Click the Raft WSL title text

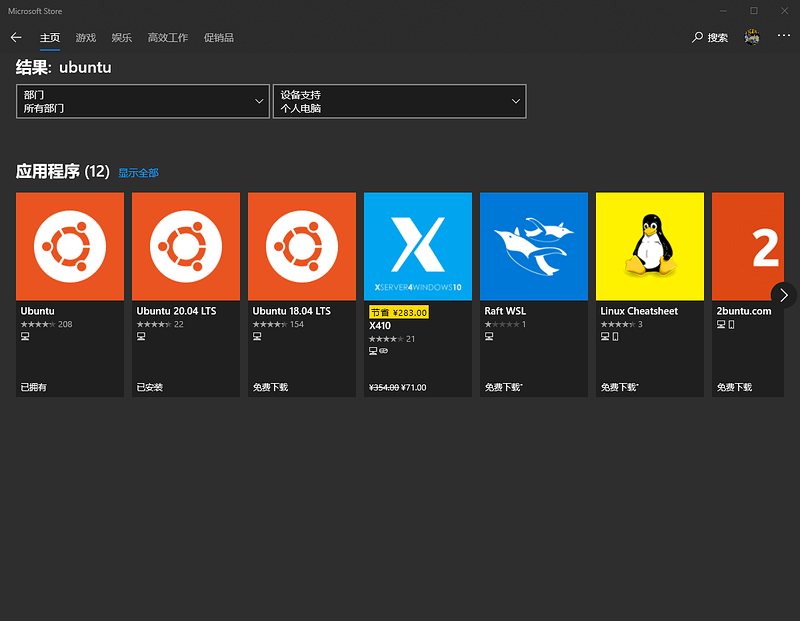pos(505,311)
